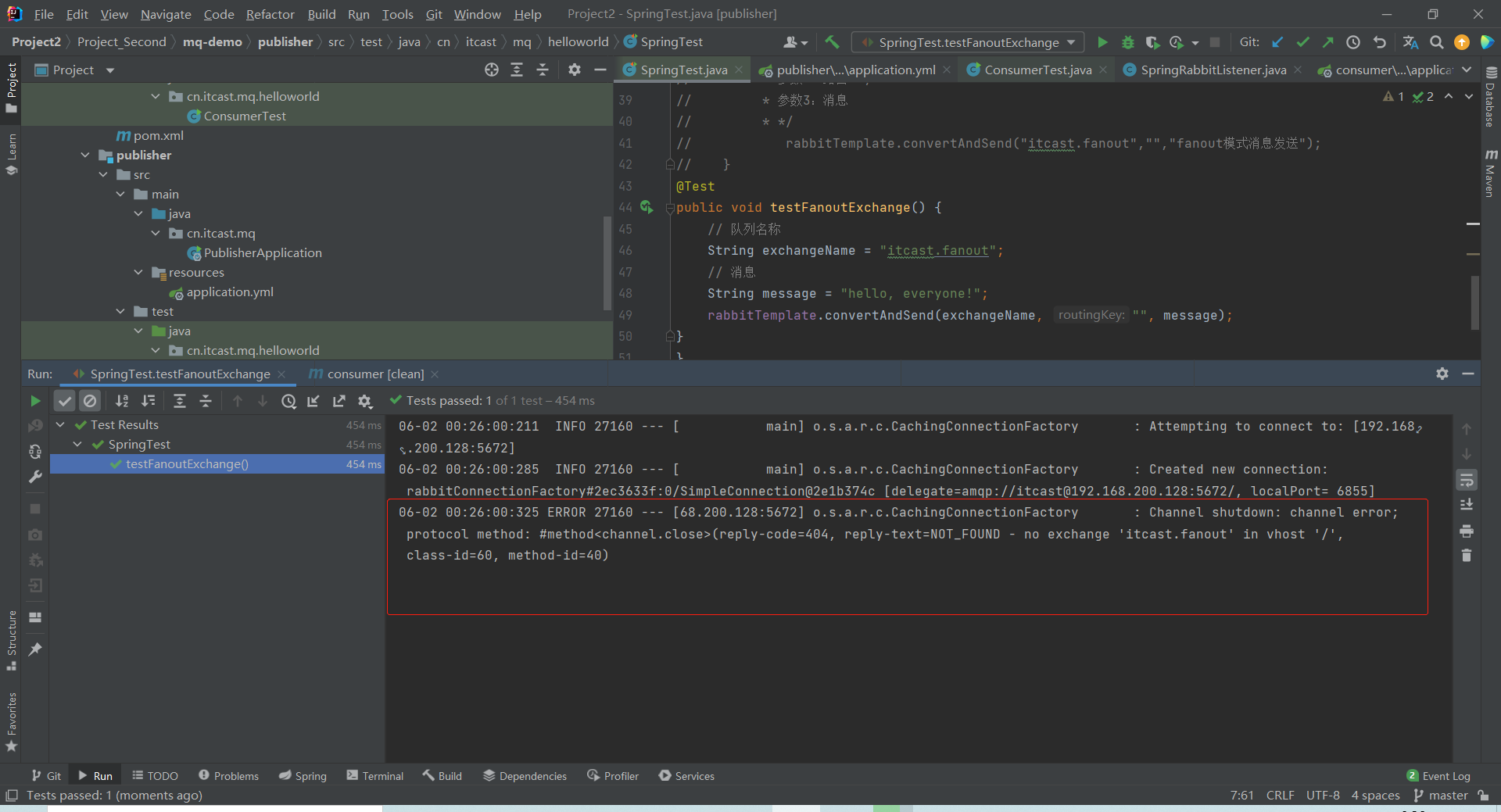1501x812 pixels.
Task: Switch to SpringRabbitListener.java tab
Action: pos(1213,70)
